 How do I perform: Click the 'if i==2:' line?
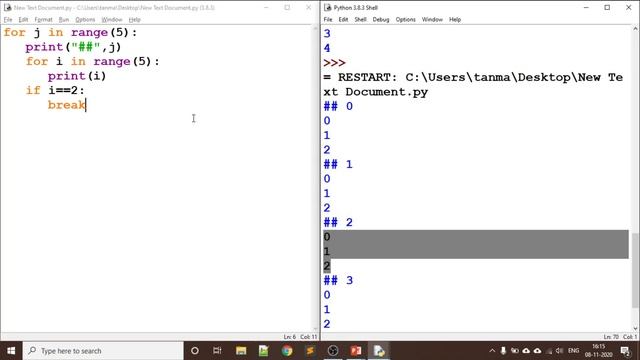pos(55,90)
